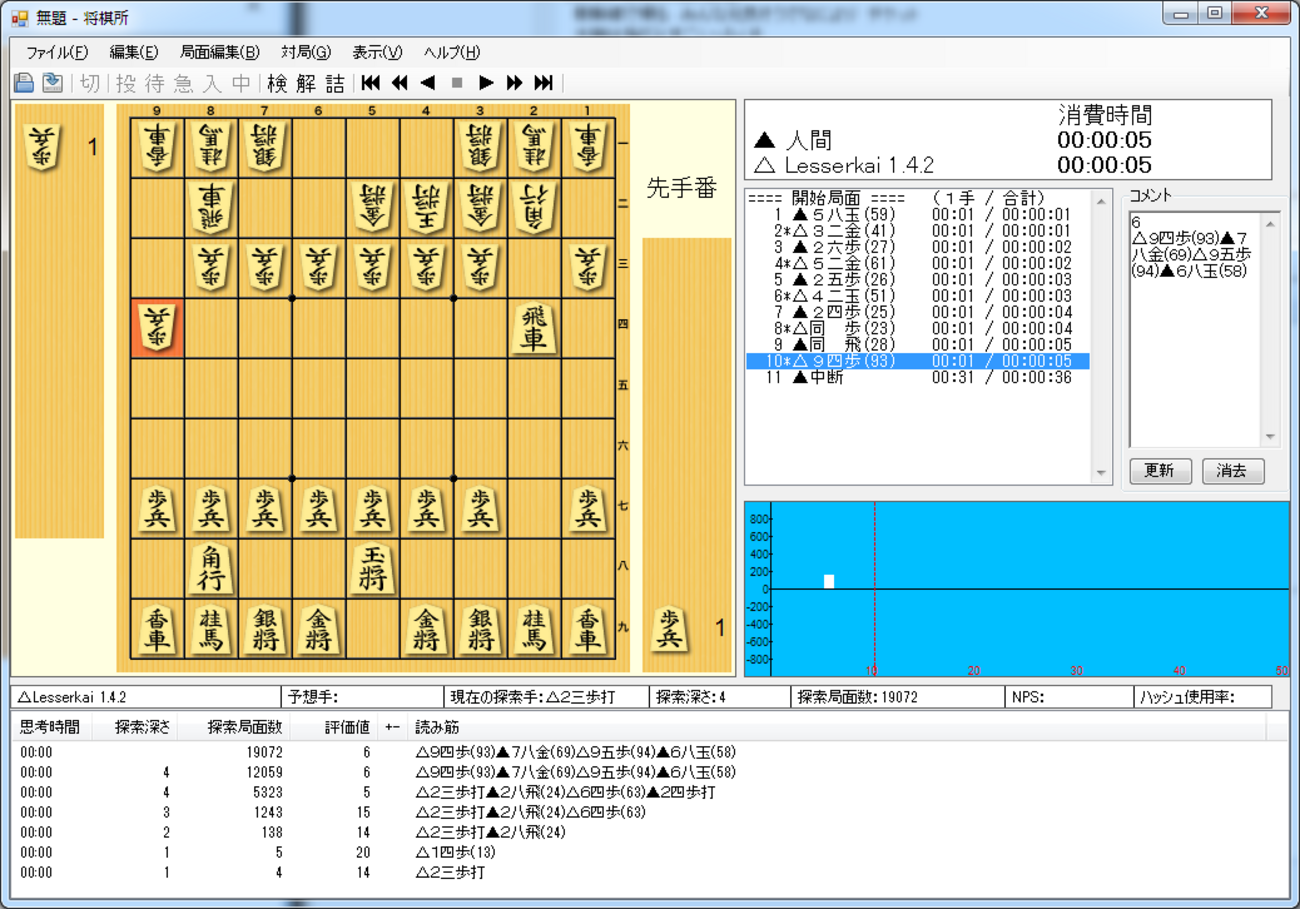The image size is (1300, 909).
Task: Select the ==== 開始局面 ==== row
Action: (918, 198)
